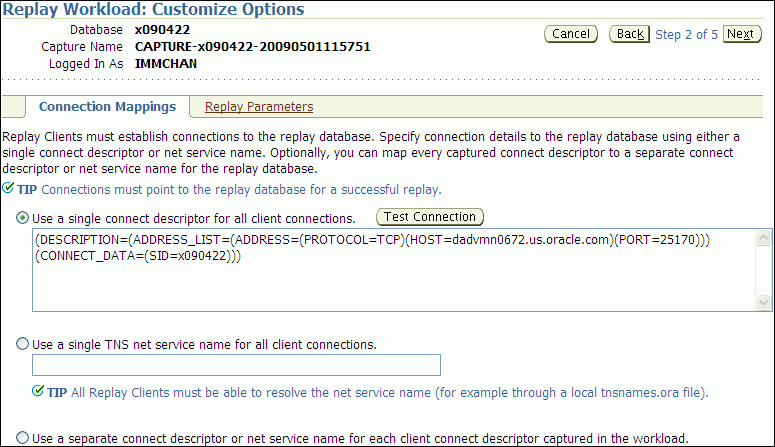The height and width of the screenshot is (447, 775).
Task: Click the Cancel button
Action: pos(571,34)
